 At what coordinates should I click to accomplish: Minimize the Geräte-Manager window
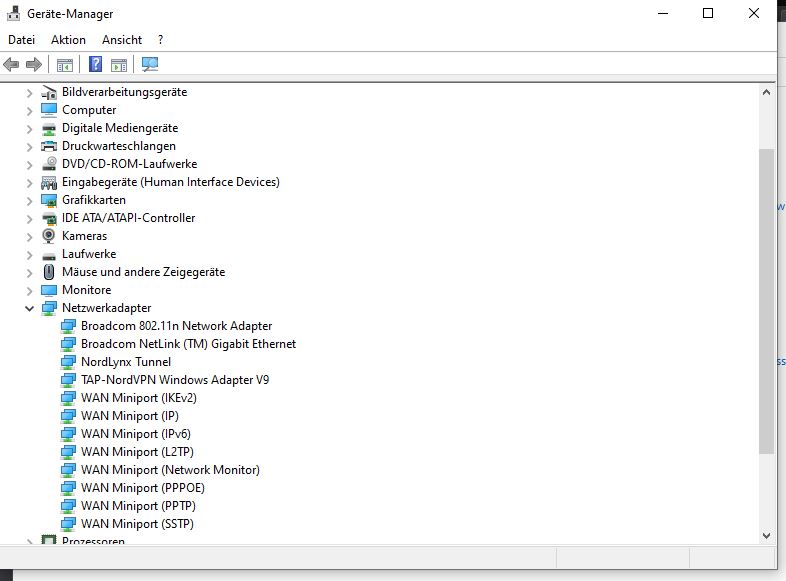663,14
